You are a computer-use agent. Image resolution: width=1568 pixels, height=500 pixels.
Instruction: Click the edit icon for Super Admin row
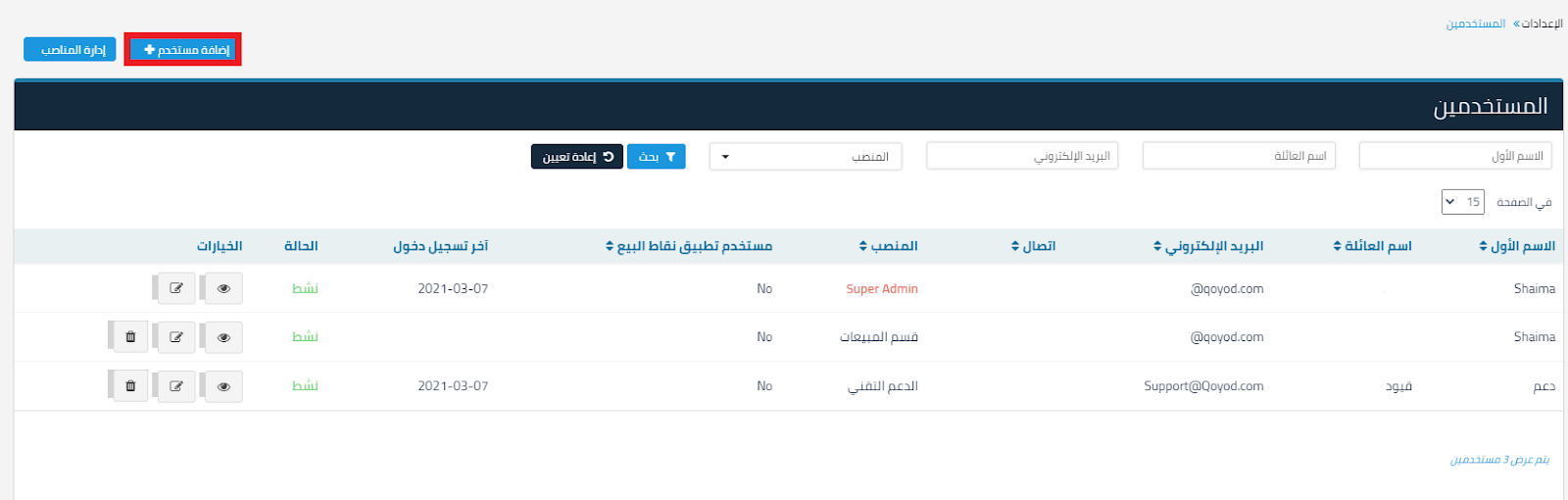(176, 288)
